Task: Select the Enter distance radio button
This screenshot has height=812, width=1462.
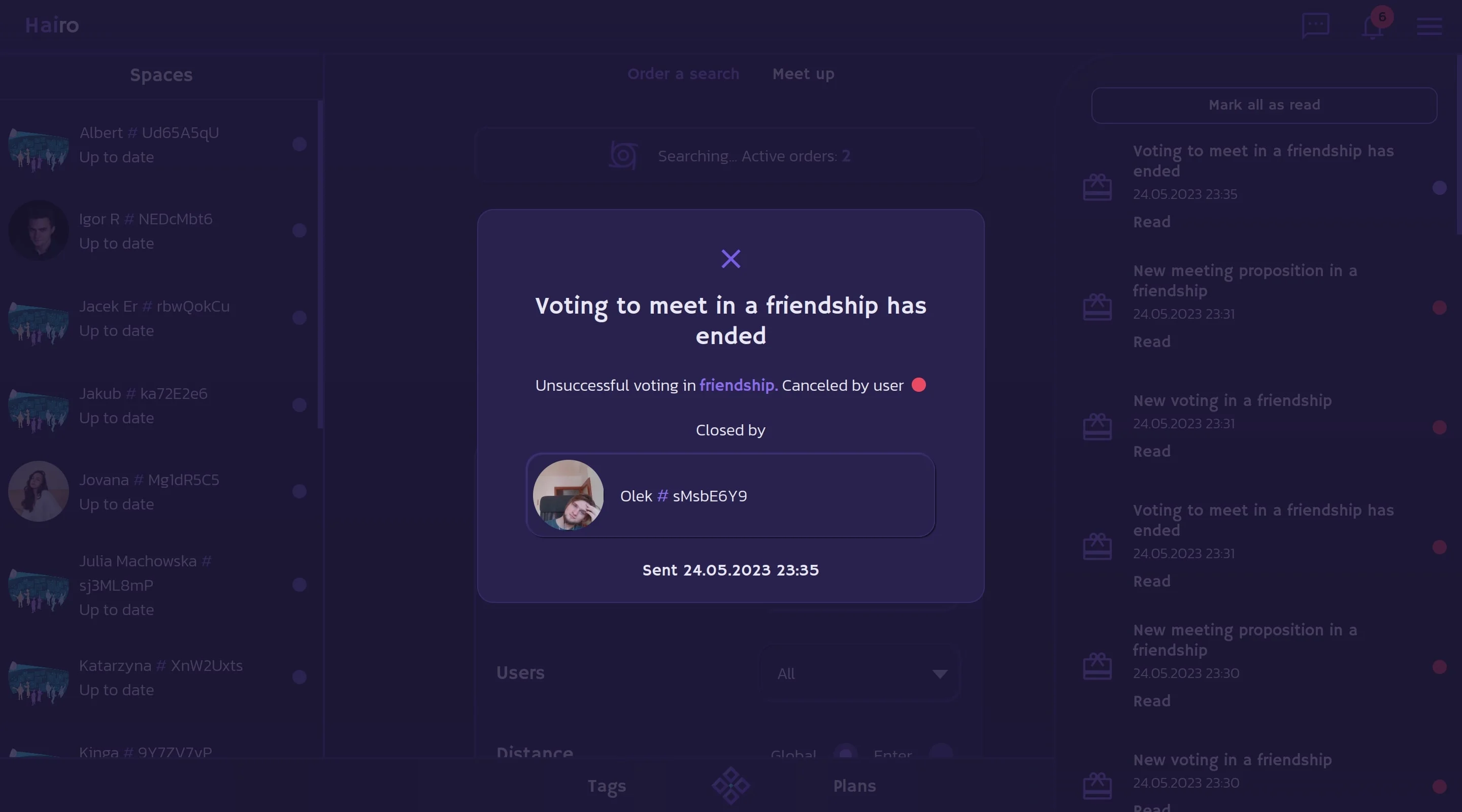Action: (942, 754)
